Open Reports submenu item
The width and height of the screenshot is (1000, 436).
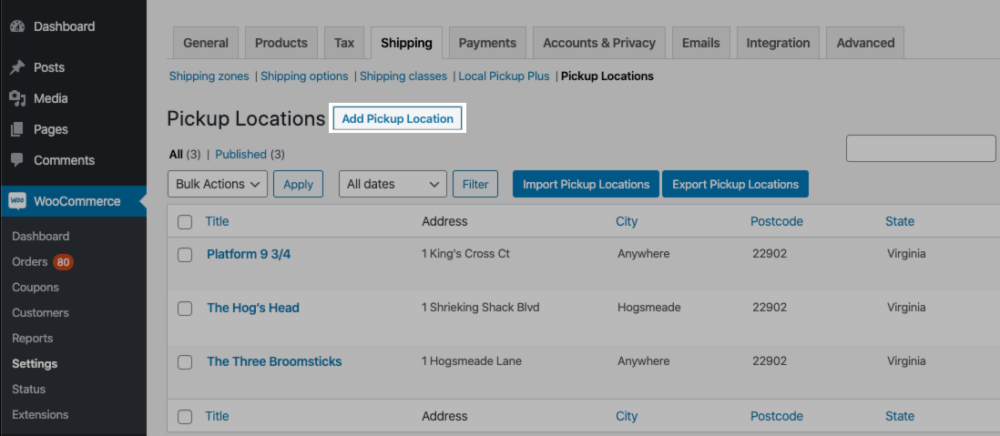(x=32, y=338)
